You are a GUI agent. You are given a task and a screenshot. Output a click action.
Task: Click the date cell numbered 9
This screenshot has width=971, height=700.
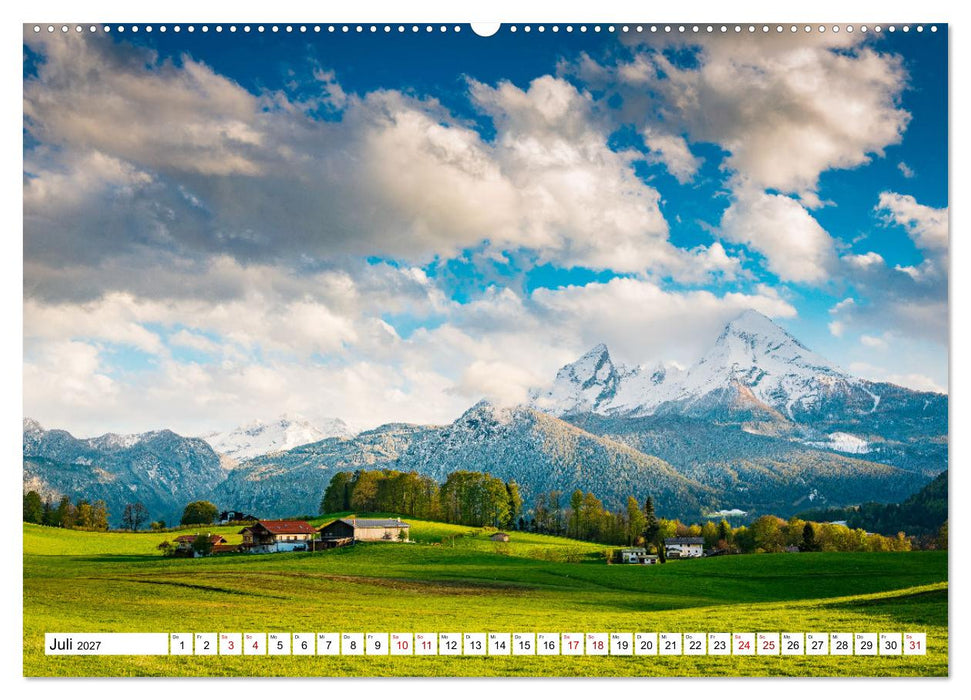click(377, 644)
